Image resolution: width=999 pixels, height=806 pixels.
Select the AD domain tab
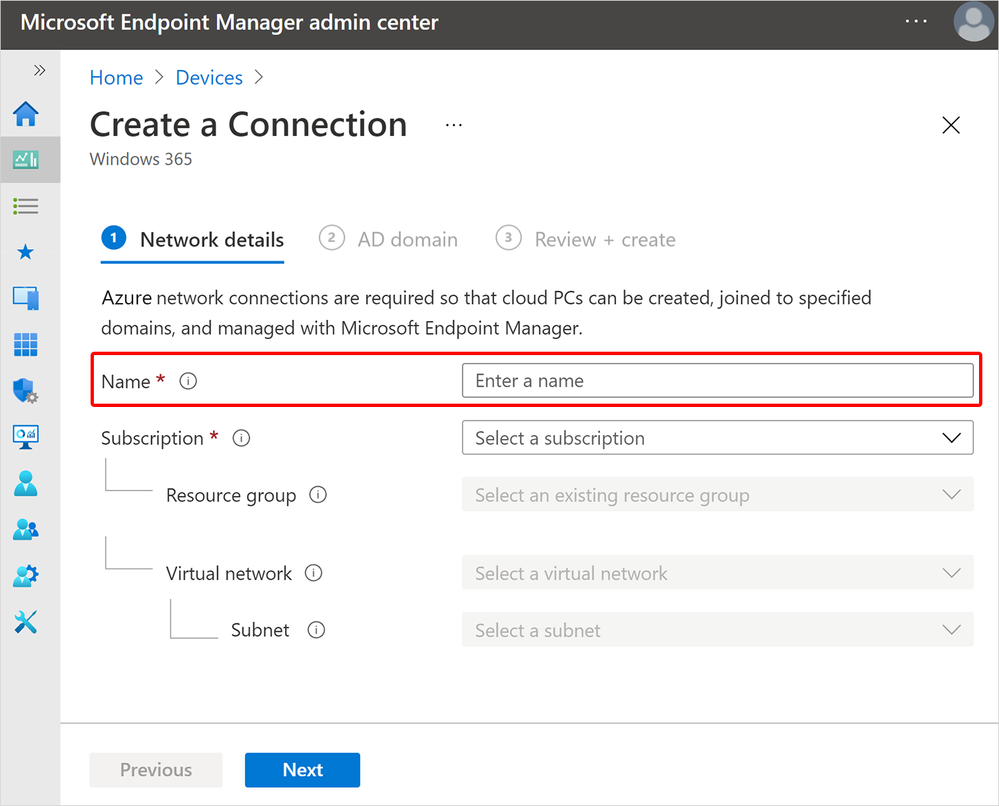(388, 240)
